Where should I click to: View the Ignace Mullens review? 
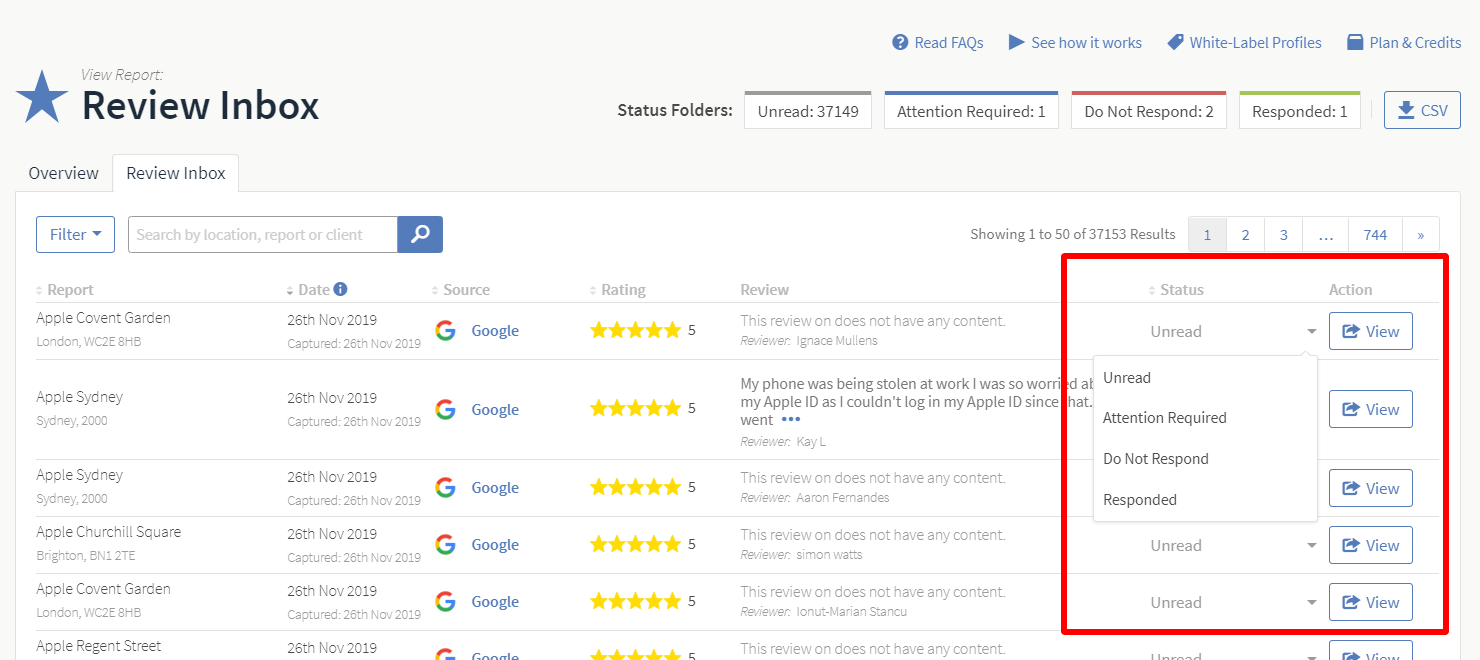1371,331
